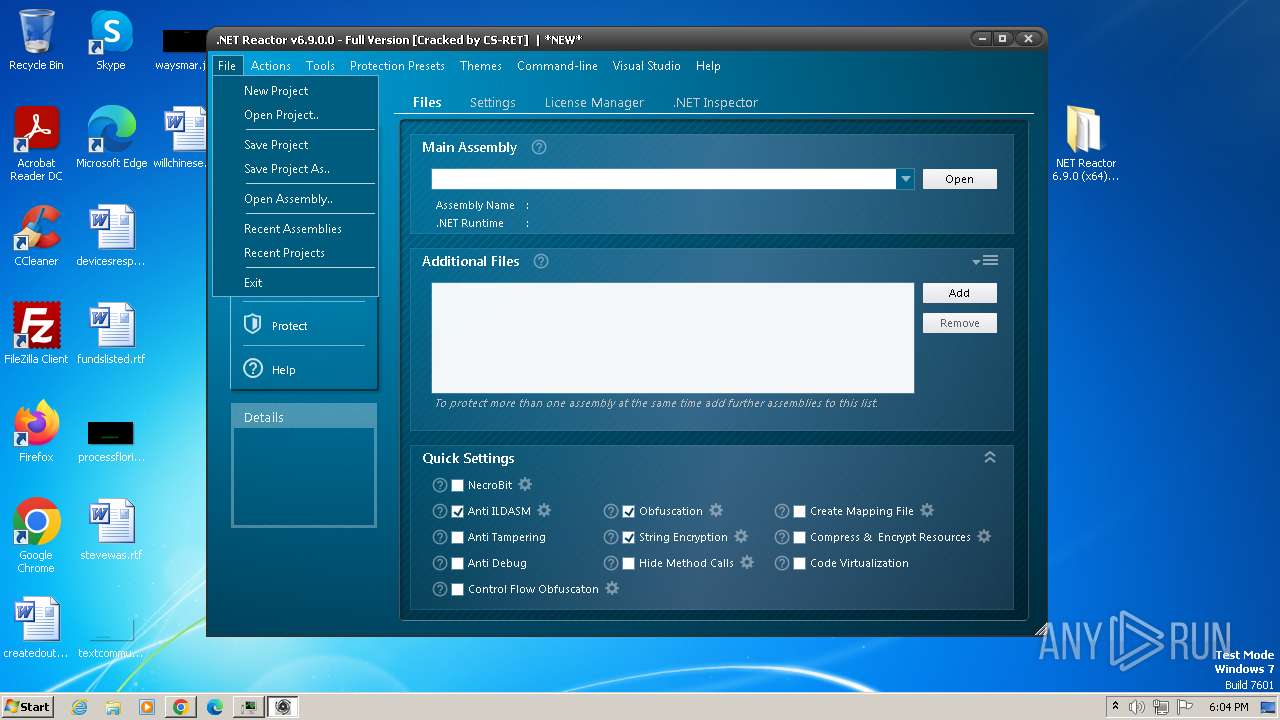Click the Windows Start button
1280x720 pixels.
[x=27, y=706]
